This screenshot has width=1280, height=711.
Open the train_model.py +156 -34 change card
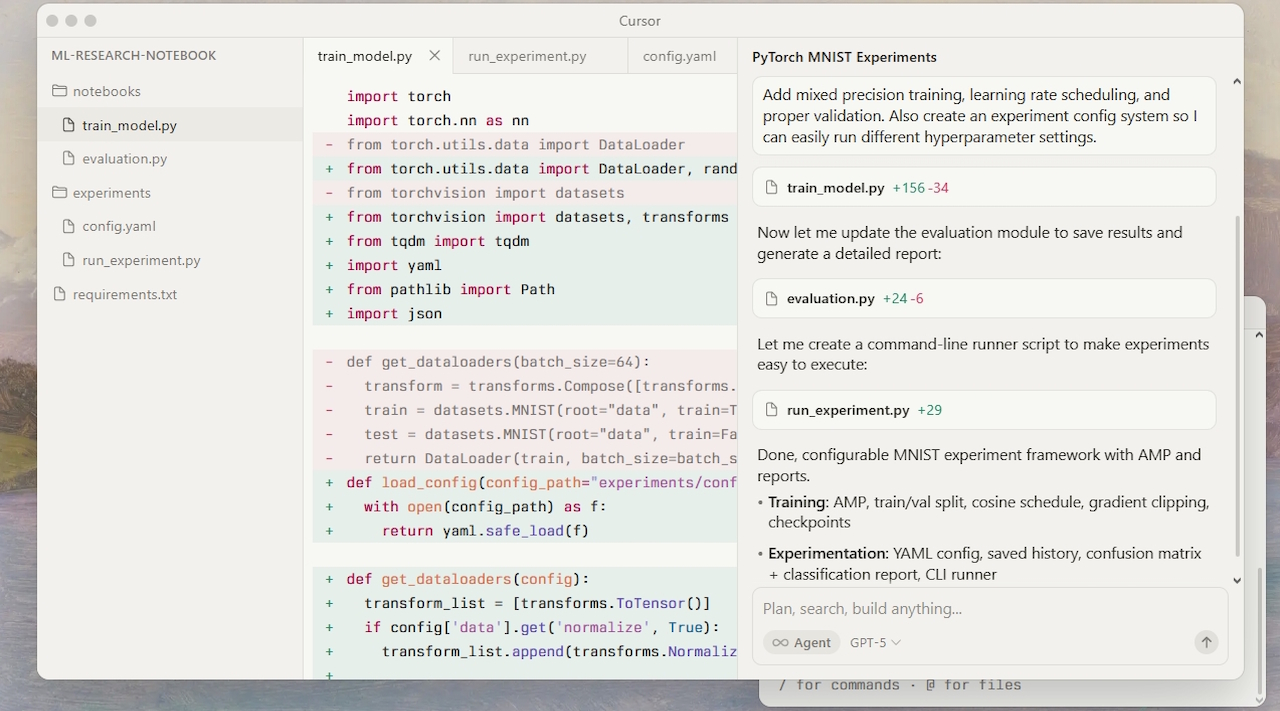pyautogui.click(x=984, y=187)
